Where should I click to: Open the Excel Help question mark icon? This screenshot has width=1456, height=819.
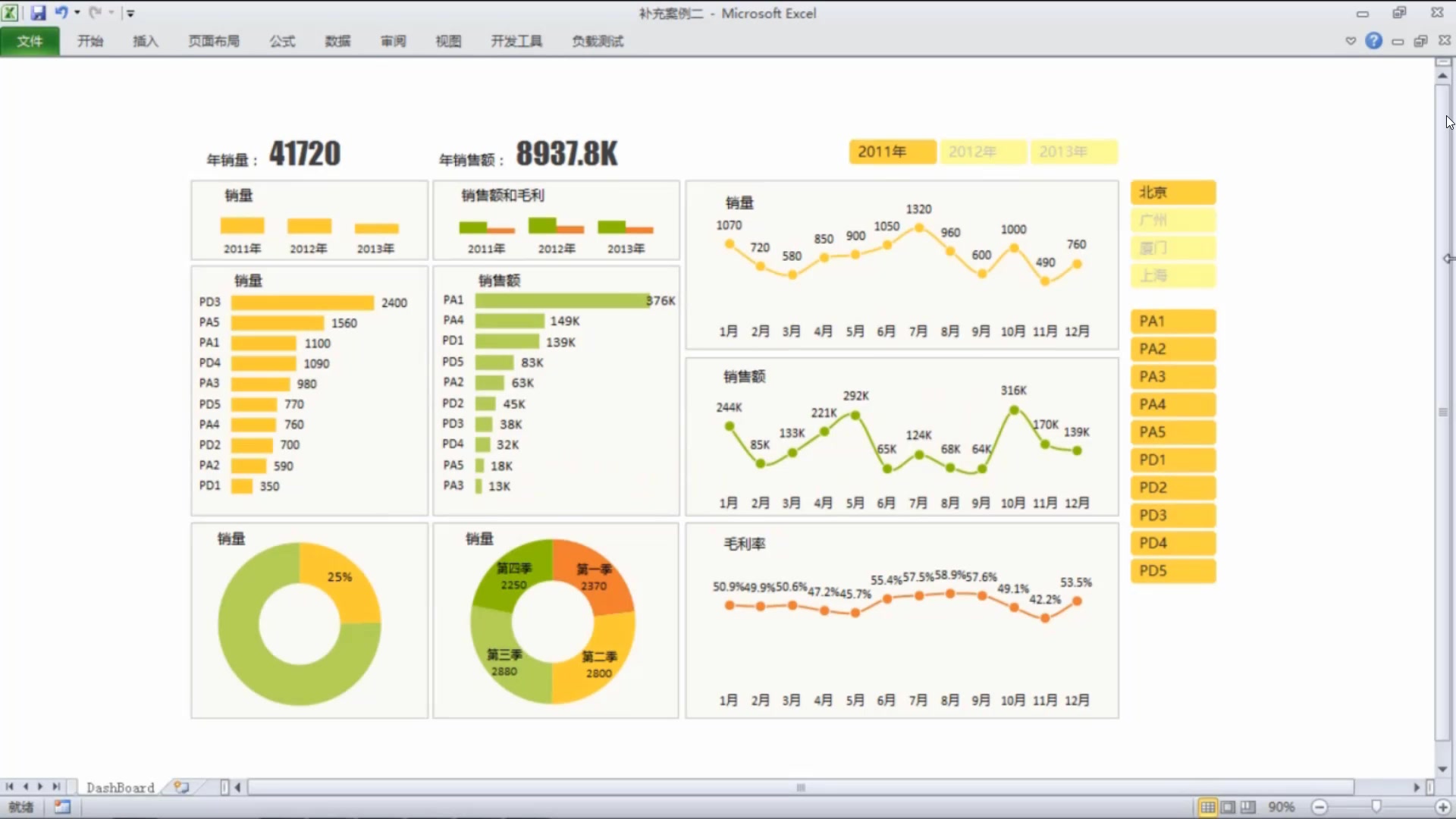[x=1373, y=41]
